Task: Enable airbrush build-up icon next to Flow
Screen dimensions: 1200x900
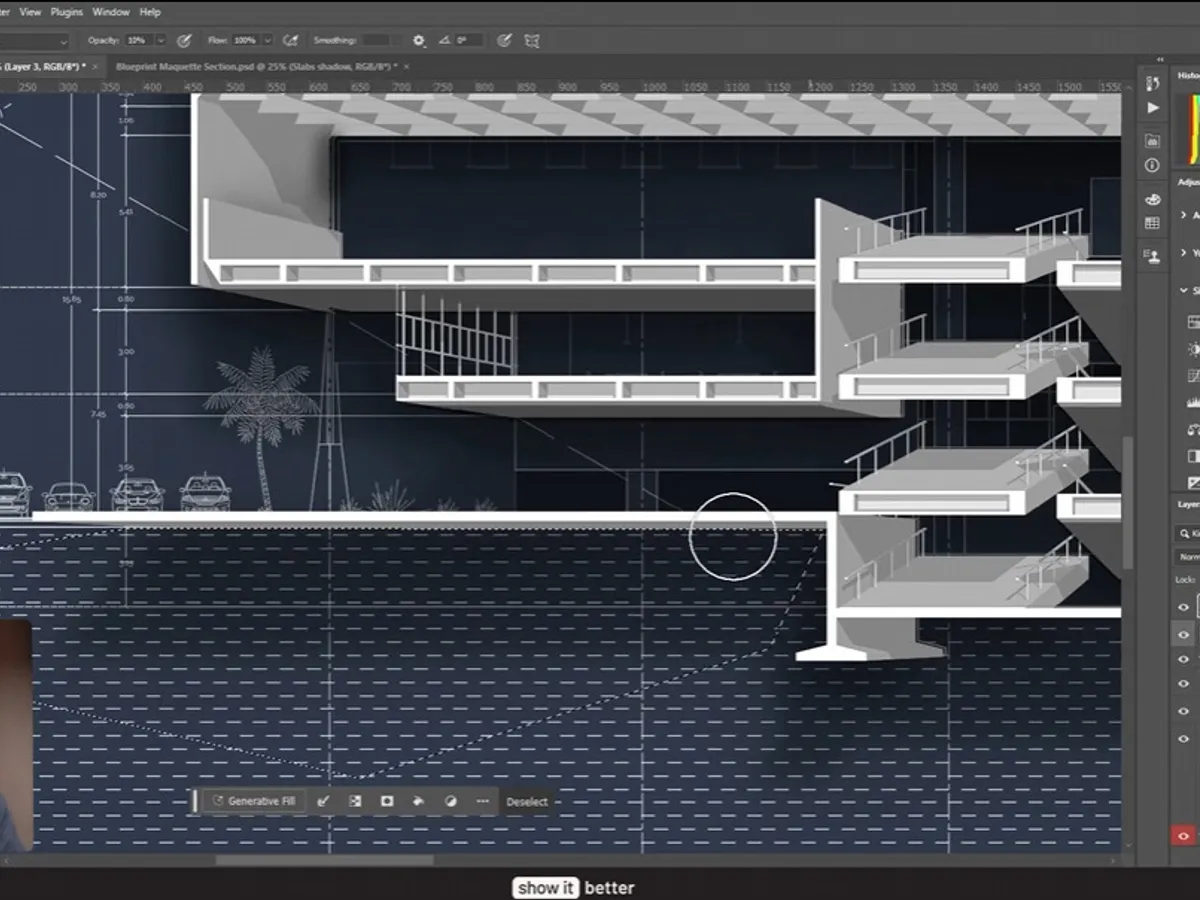Action: click(290, 41)
